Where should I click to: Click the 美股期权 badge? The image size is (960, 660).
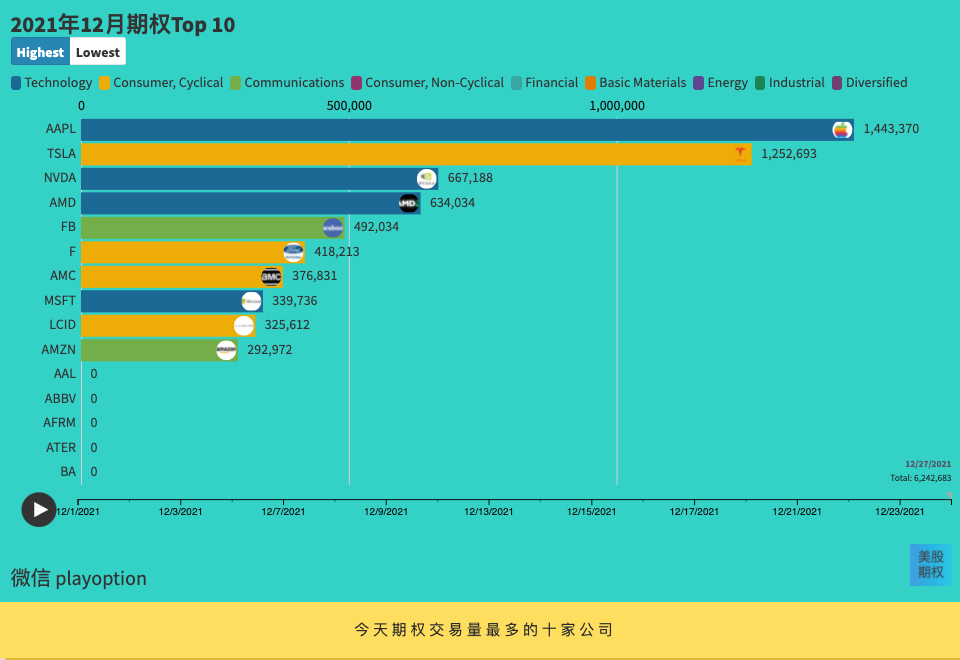(931, 564)
